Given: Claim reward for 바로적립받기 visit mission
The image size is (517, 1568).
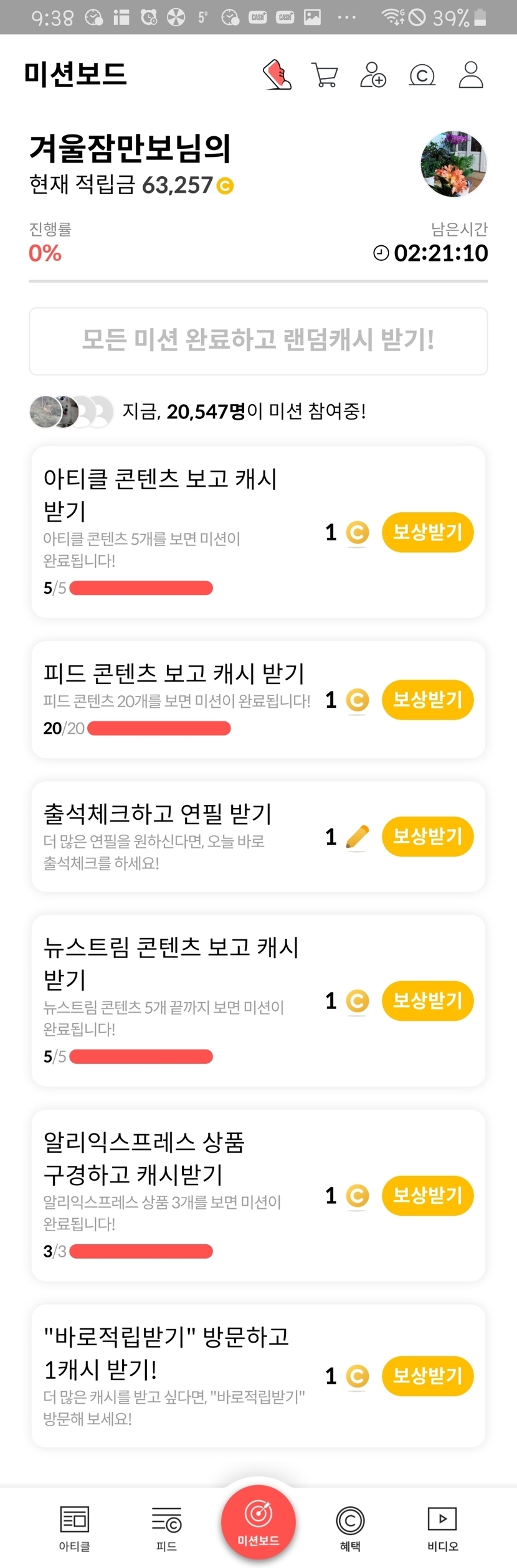Looking at the screenshot, I should click(x=427, y=1375).
